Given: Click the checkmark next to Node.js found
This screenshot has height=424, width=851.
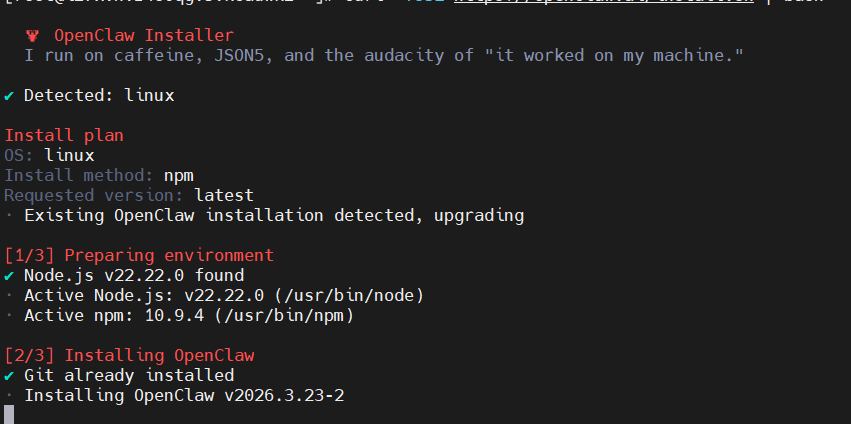Looking at the screenshot, I should pyautogui.click(x=9, y=275).
